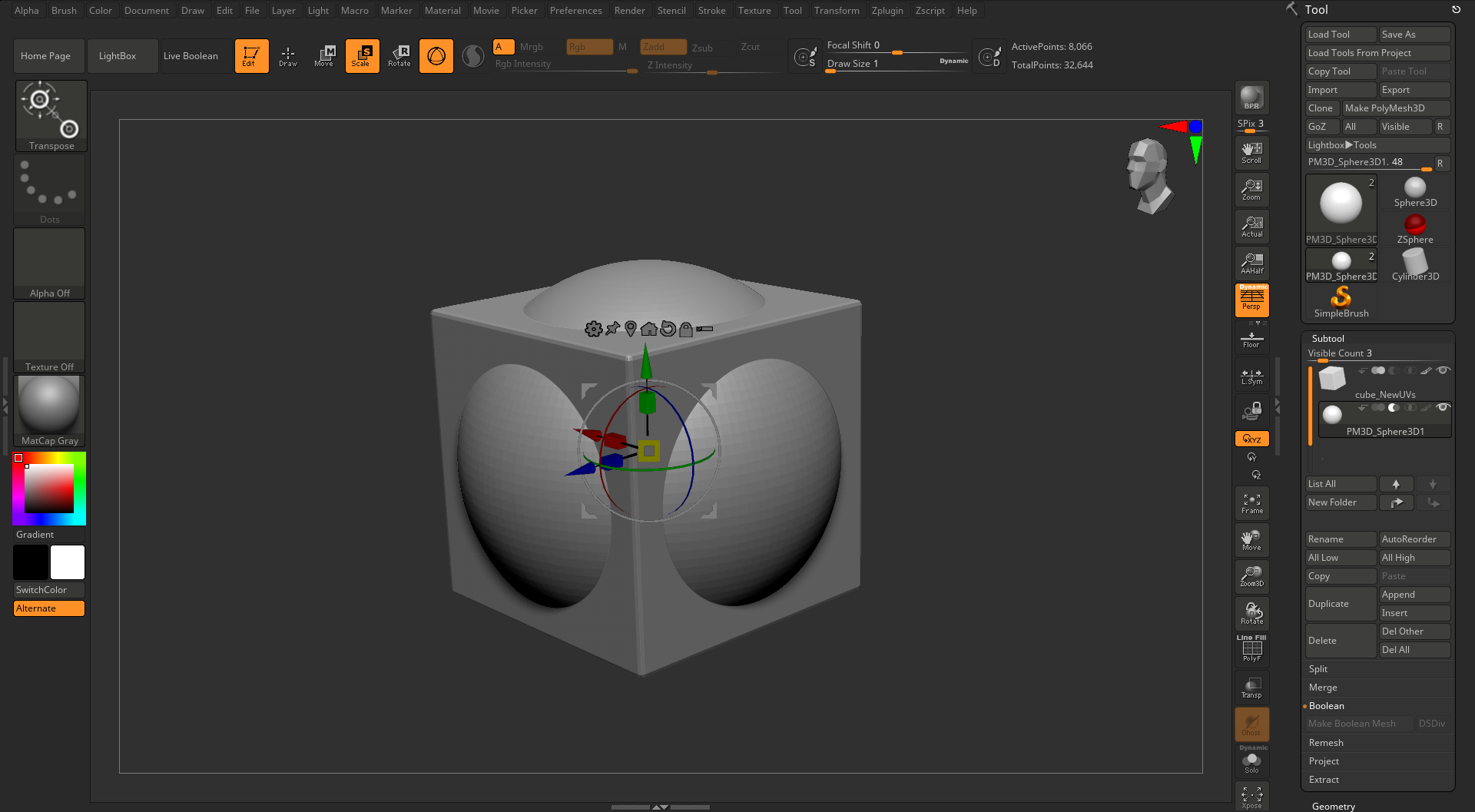Enable Transp transparency icon
Image resolution: width=1475 pixels, height=812 pixels.
[x=1251, y=688]
